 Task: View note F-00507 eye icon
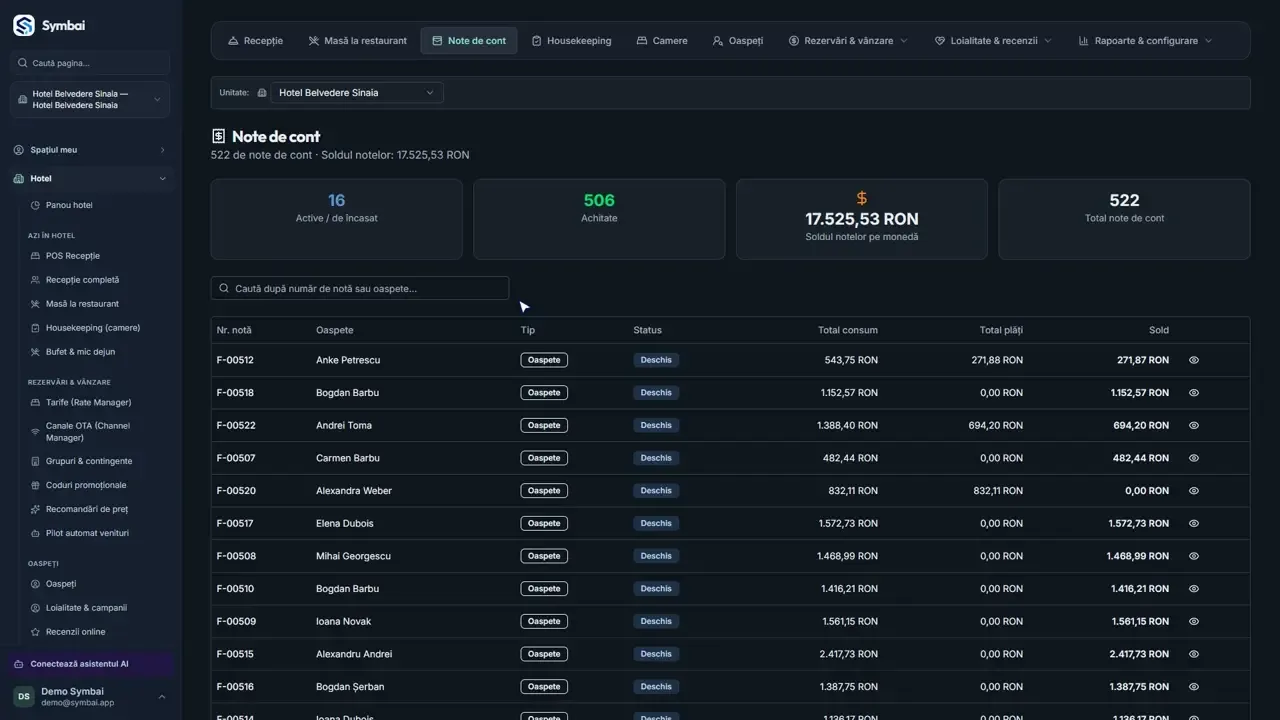point(1194,458)
